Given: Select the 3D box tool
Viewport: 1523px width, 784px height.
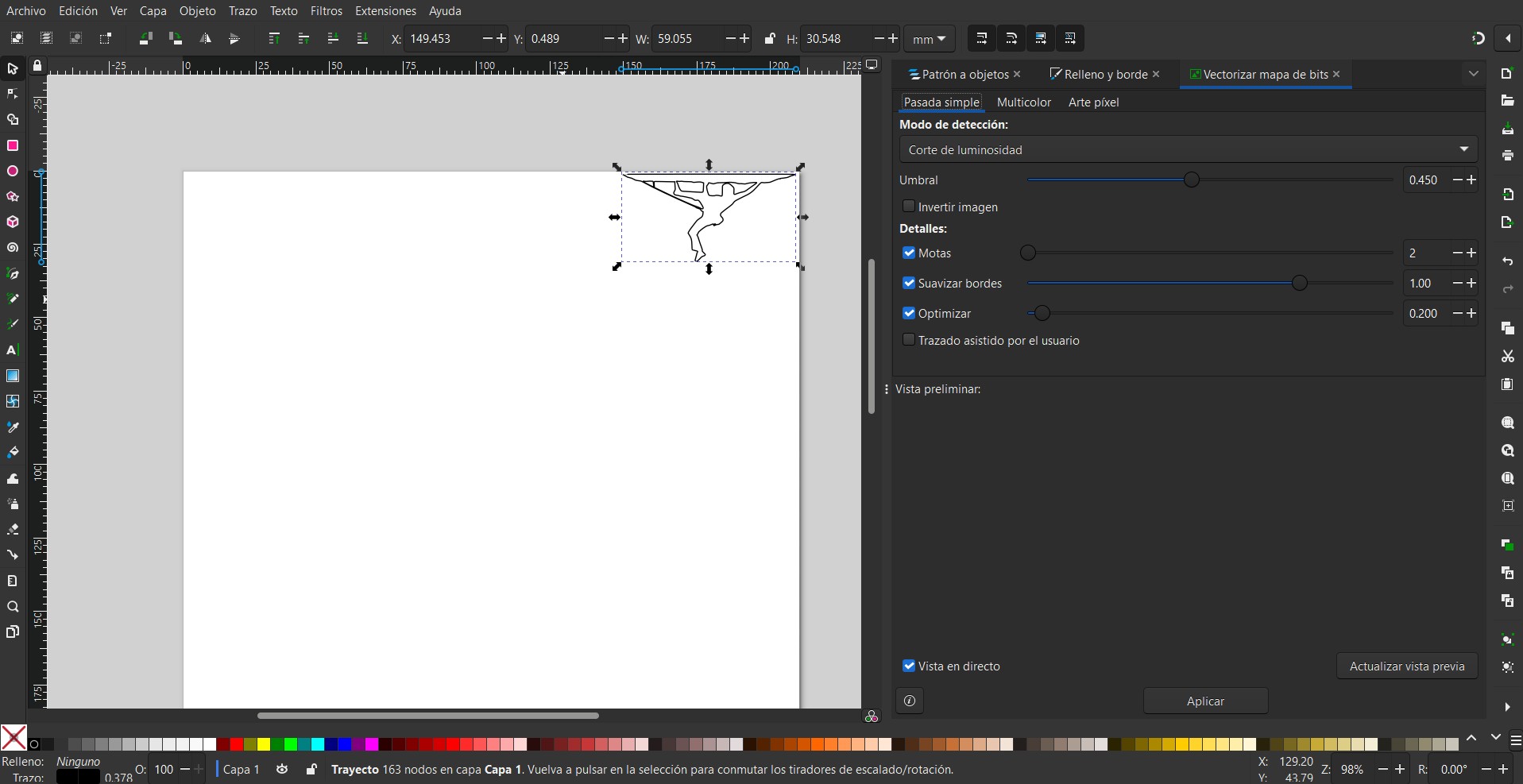Looking at the screenshot, I should pyautogui.click(x=13, y=222).
